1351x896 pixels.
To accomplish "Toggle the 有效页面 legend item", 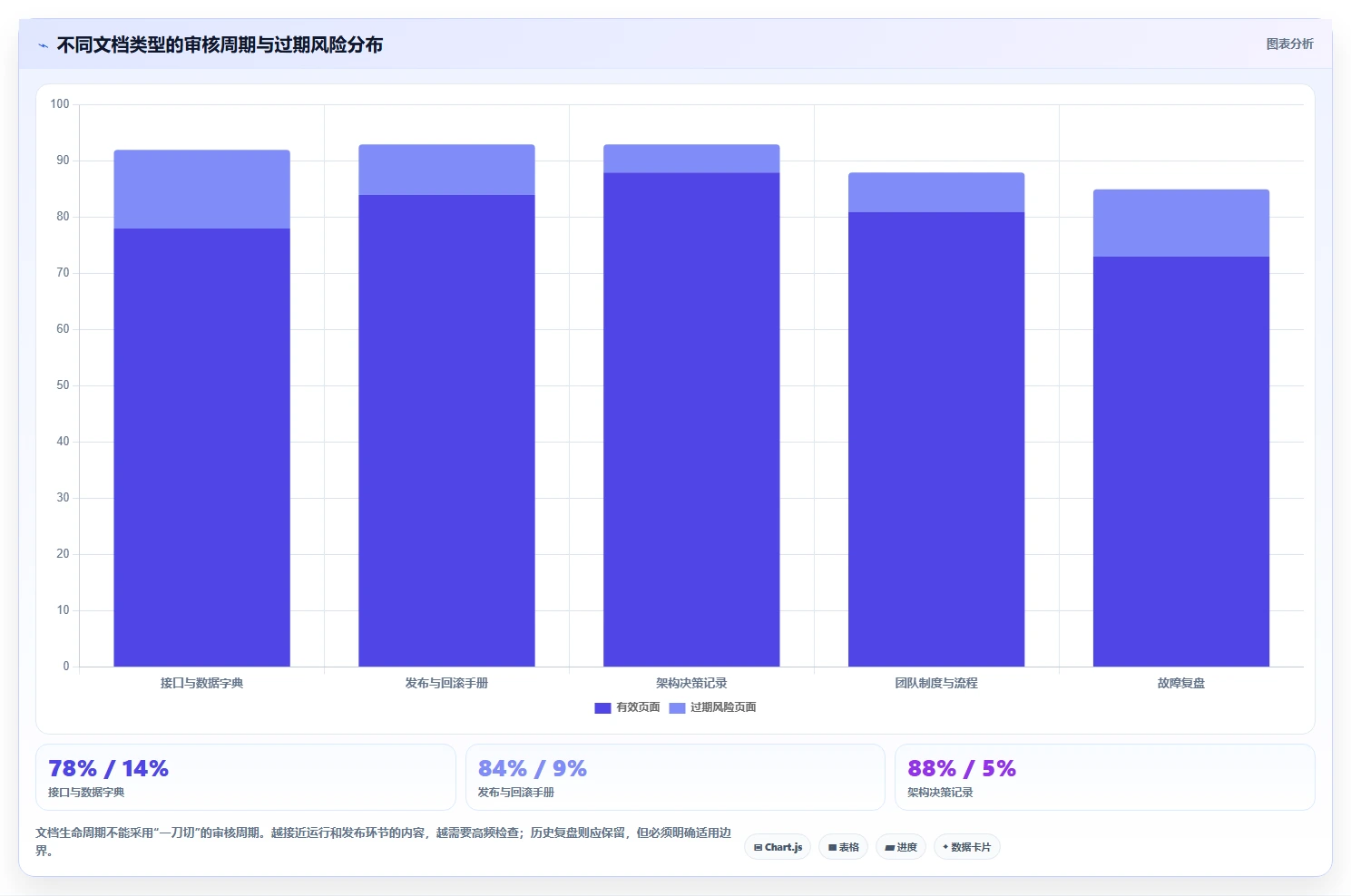I will [x=627, y=707].
